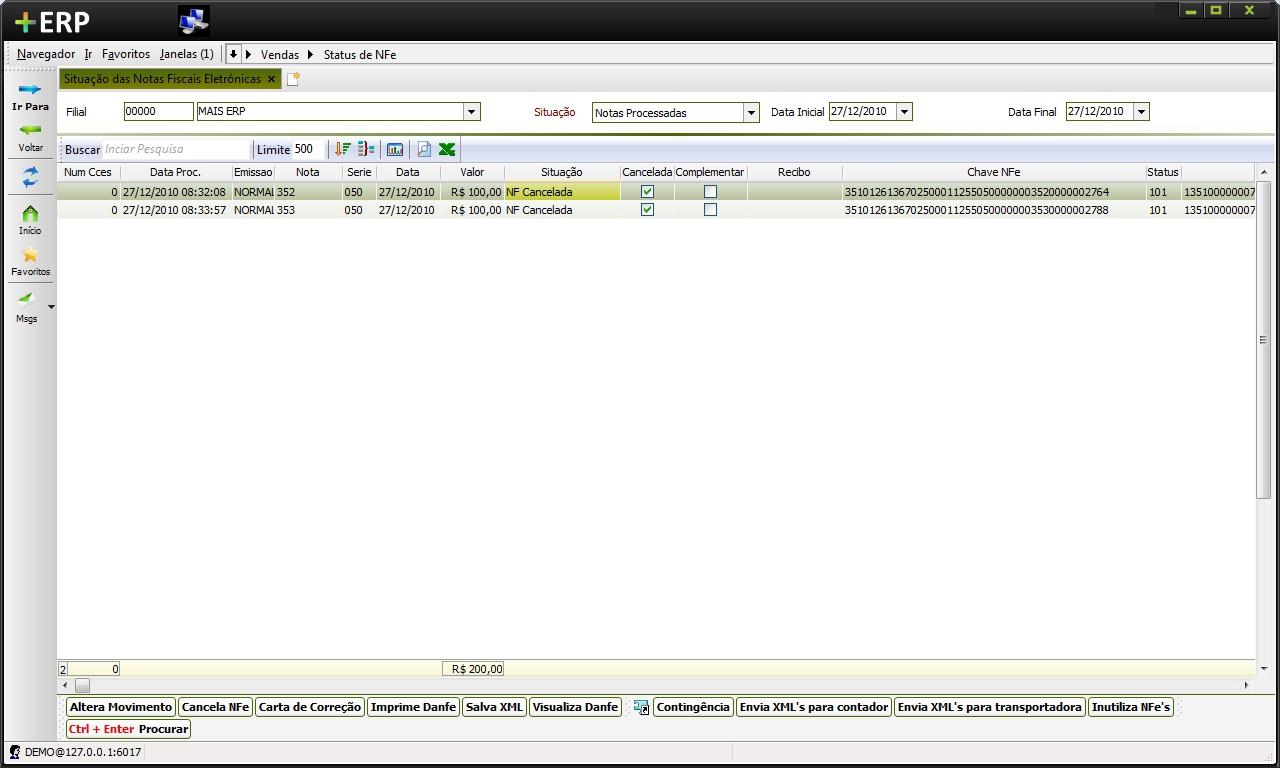Focus the Buscar search field
The height and width of the screenshot is (768, 1280).
coord(176,149)
